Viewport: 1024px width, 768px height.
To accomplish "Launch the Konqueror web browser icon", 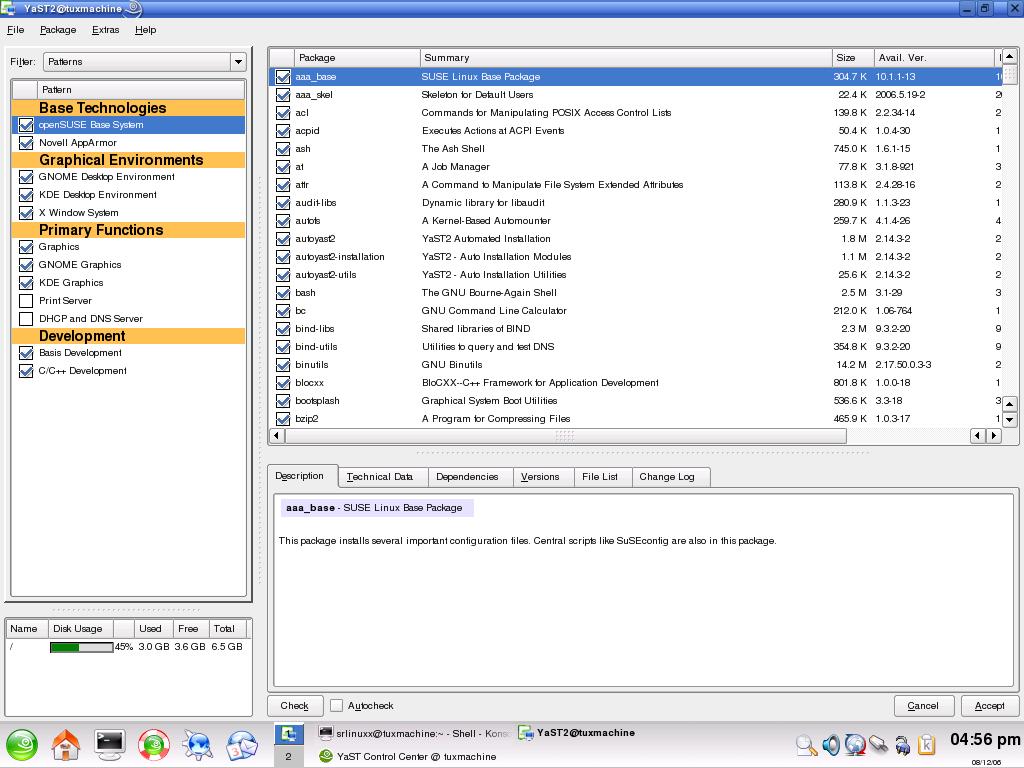I will 198,745.
